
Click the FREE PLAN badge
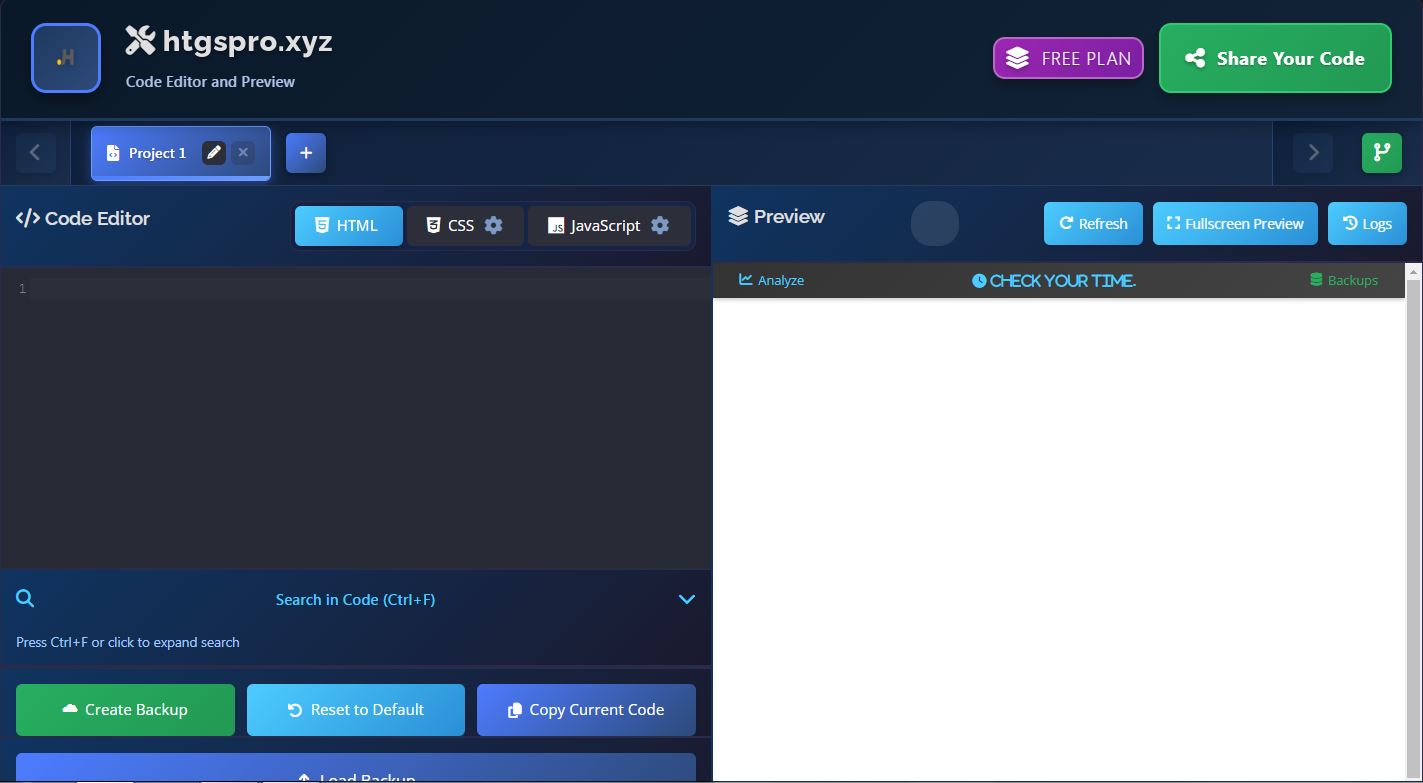[1068, 58]
